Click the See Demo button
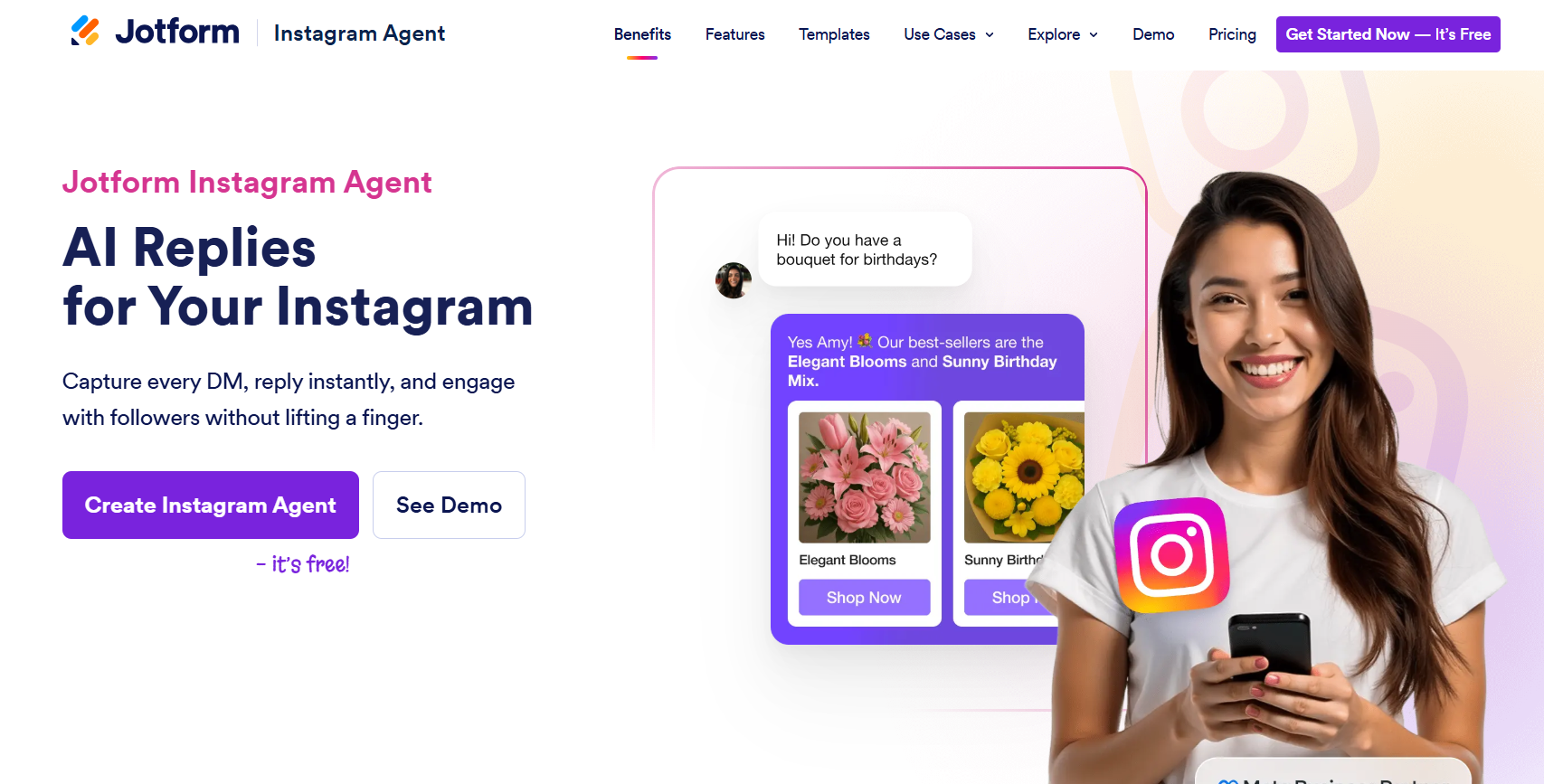Screen dimensions: 1544x784 pos(449,505)
